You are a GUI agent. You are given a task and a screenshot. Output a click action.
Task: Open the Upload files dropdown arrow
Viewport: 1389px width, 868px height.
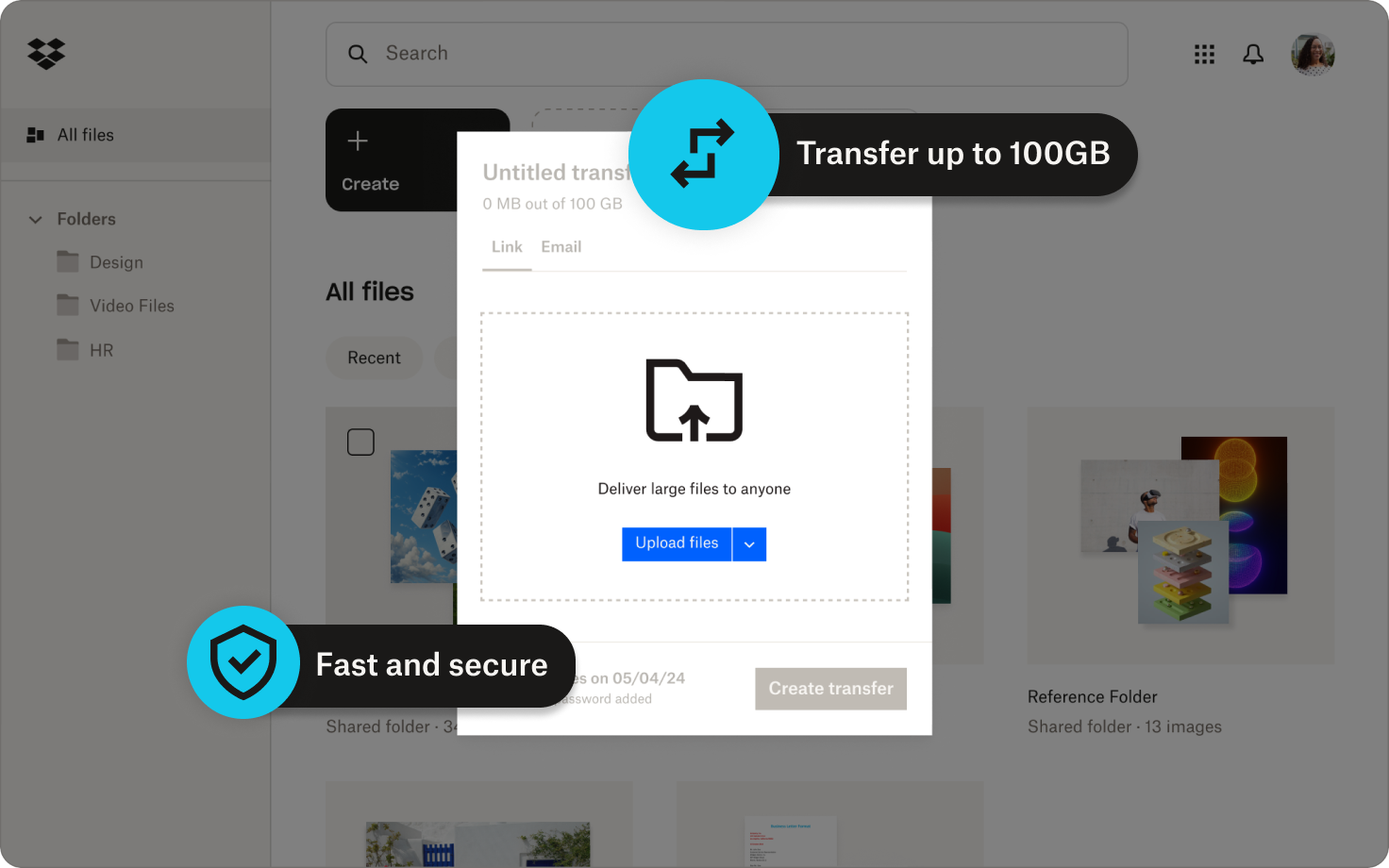[x=749, y=544]
